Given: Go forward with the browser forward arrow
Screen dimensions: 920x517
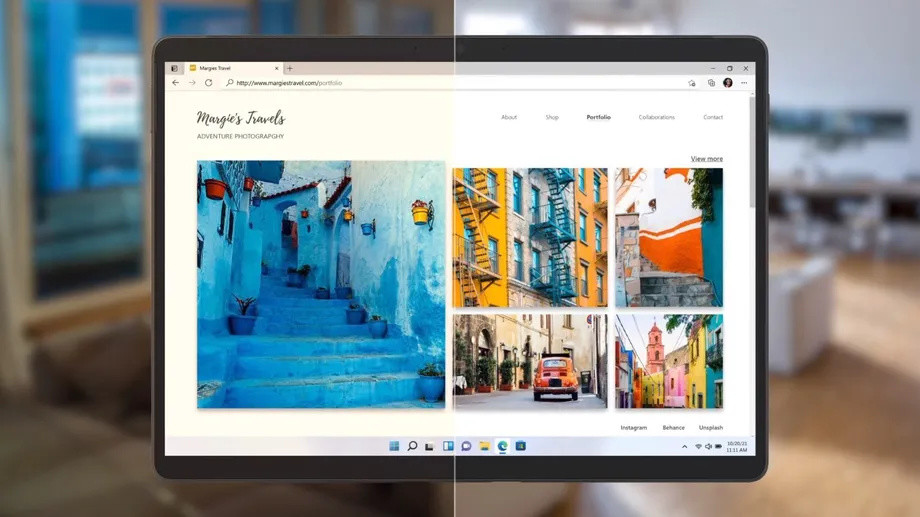Looking at the screenshot, I should [192, 83].
